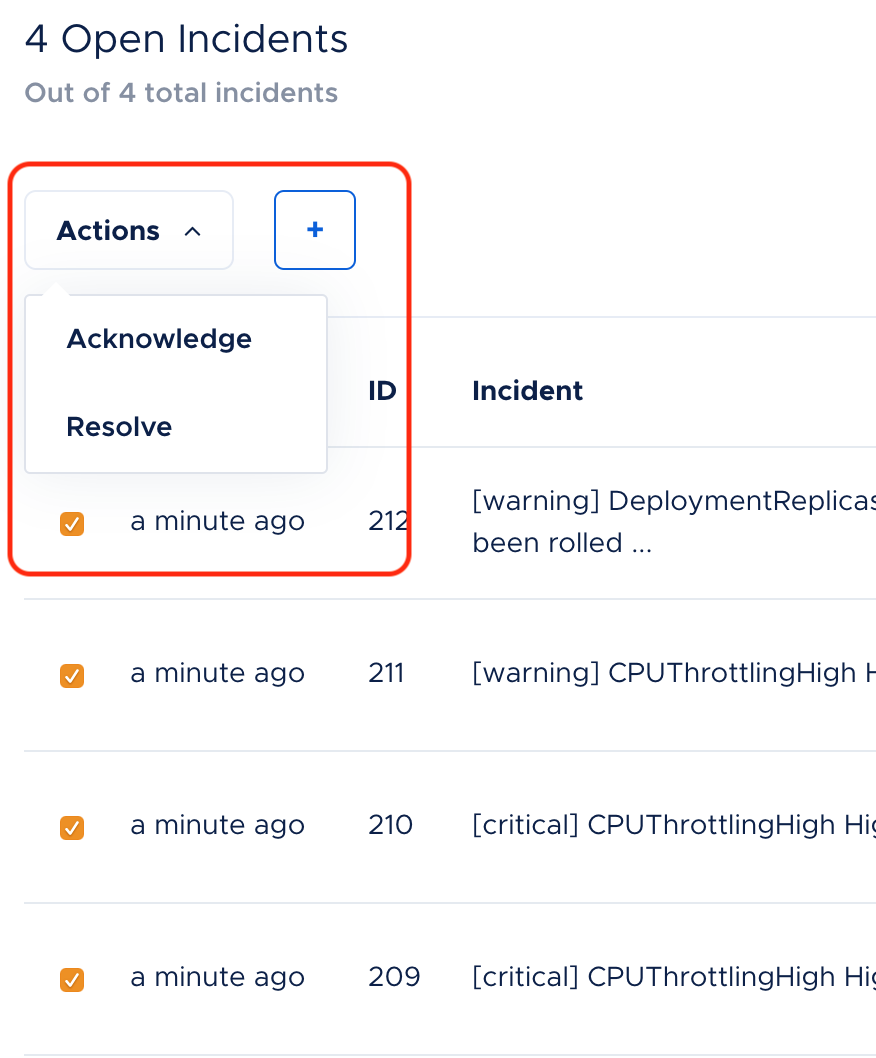
Task: Uncheck the checkbox for incident 212
Action: tap(72, 524)
